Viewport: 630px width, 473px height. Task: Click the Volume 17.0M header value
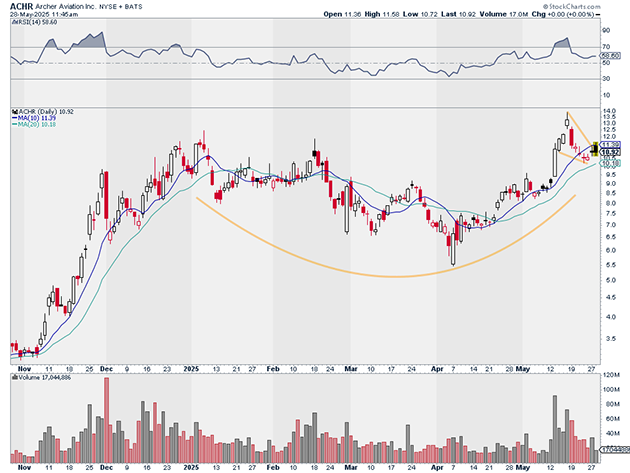click(x=504, y=14)
